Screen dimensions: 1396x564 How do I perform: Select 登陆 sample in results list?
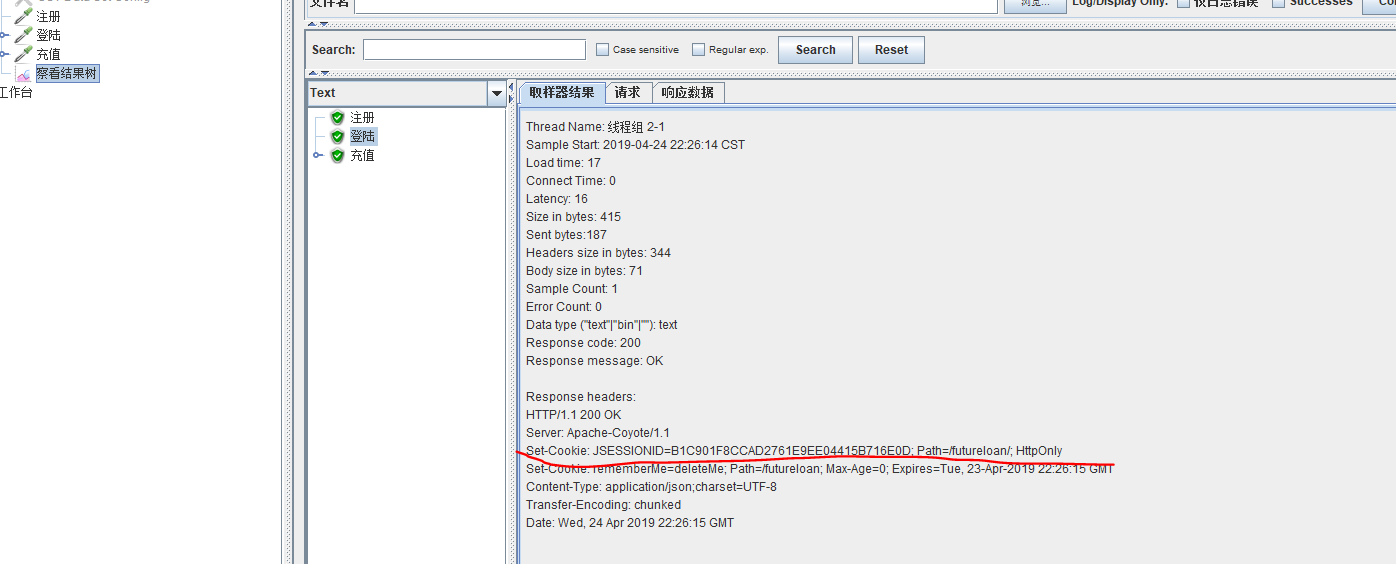(x=362, y=136)
